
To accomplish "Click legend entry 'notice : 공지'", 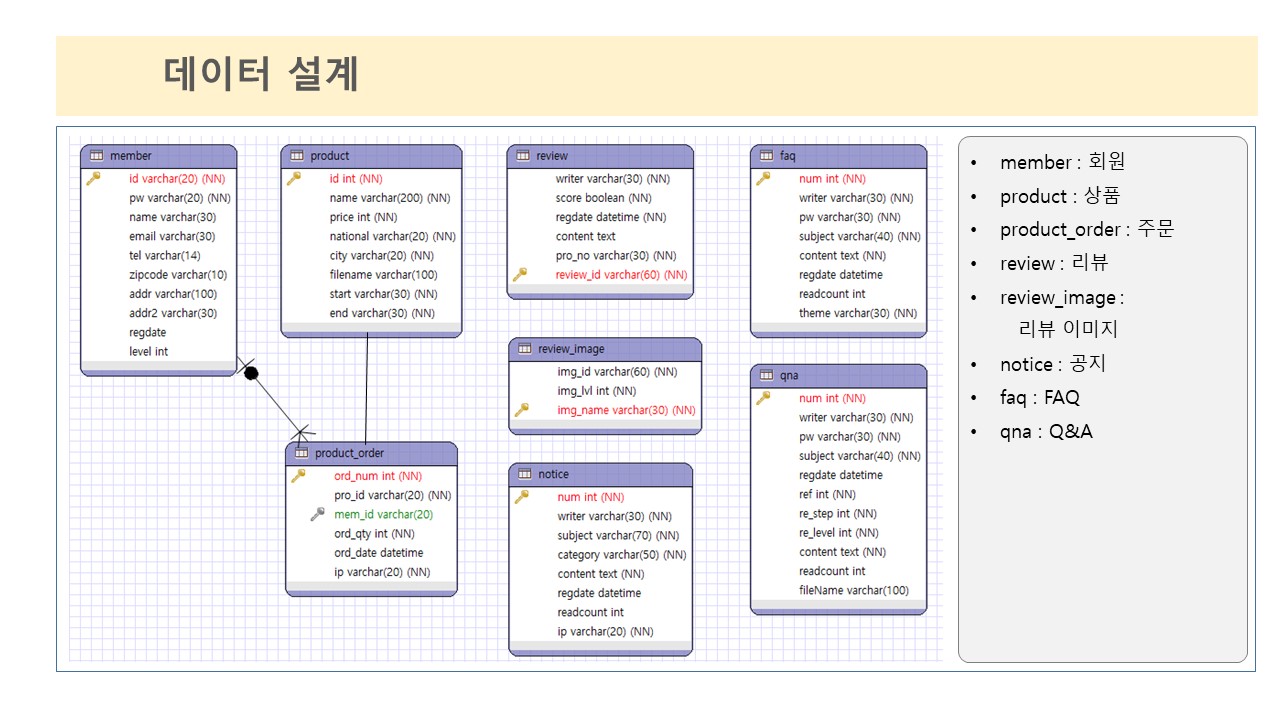I will (1053, 365).
